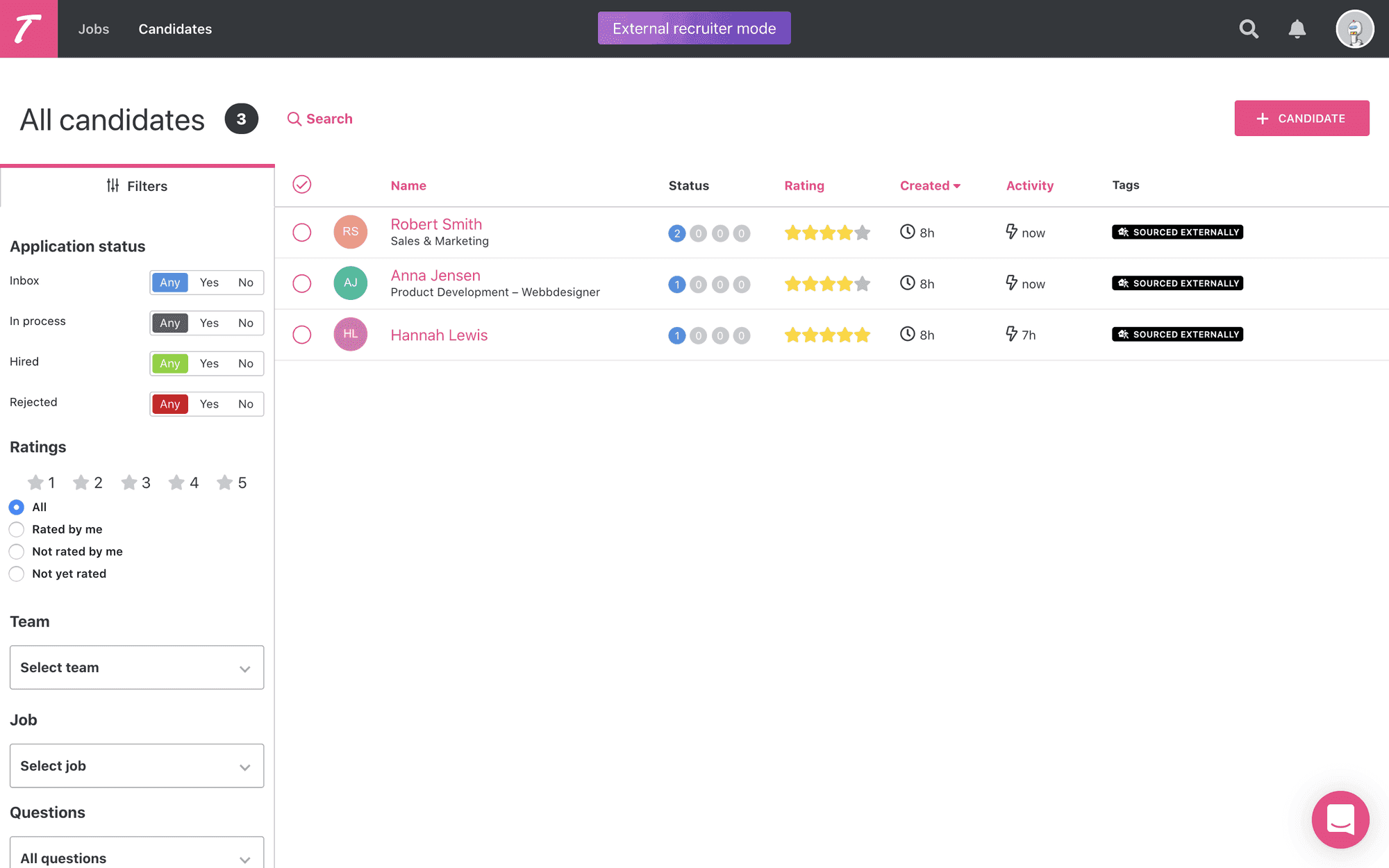Click the add CANDIDATE button
1389x868 pixels.
click(x=1301, y=118)
